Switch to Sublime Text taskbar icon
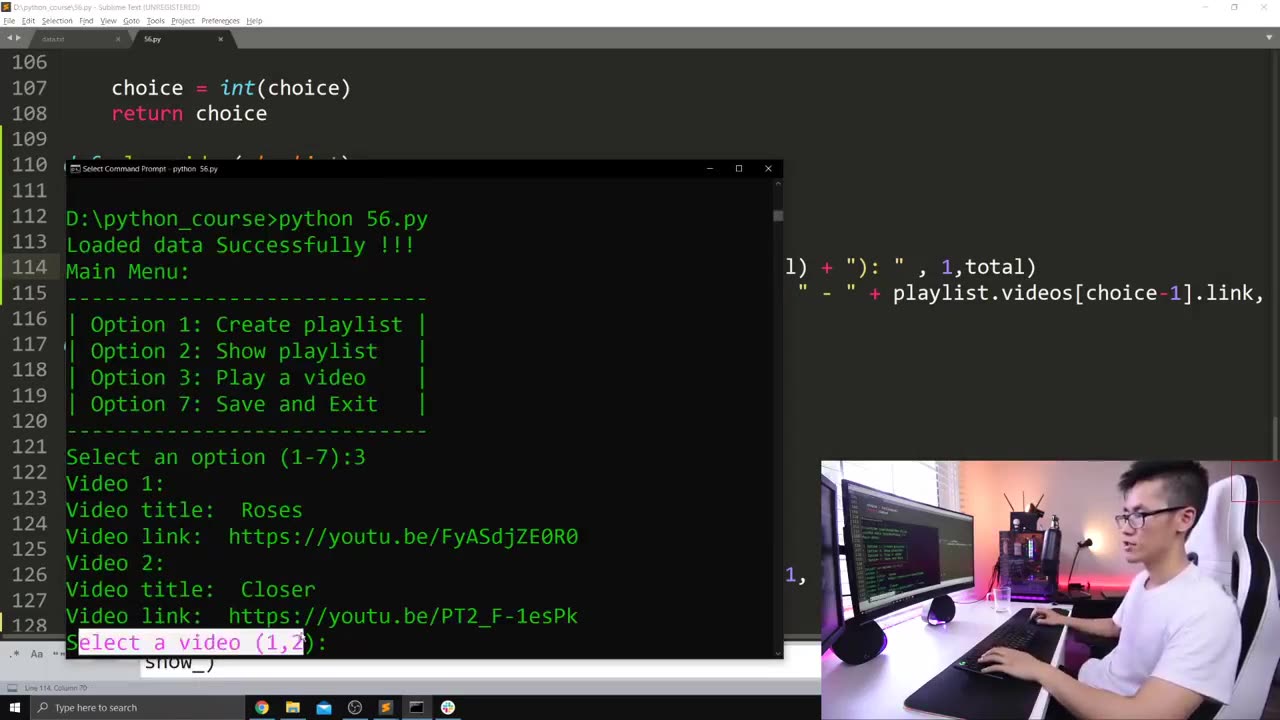1280x720 pixels. click(385, 707)
